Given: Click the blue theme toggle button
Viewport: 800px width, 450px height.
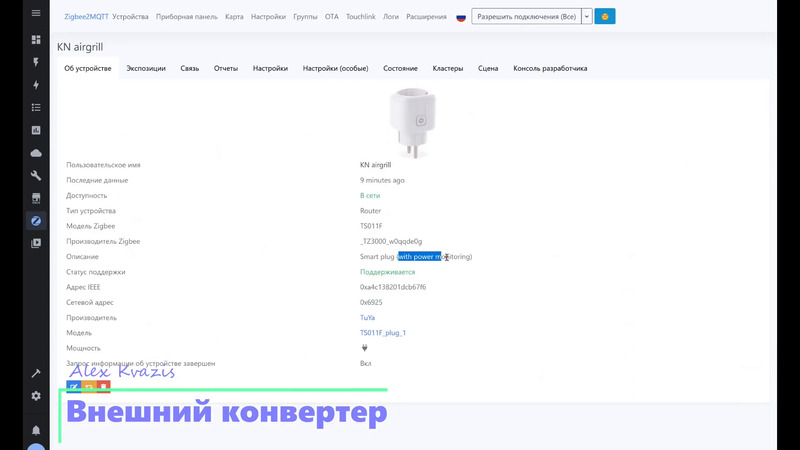Looking at the screenshot, I should point(604,17).
